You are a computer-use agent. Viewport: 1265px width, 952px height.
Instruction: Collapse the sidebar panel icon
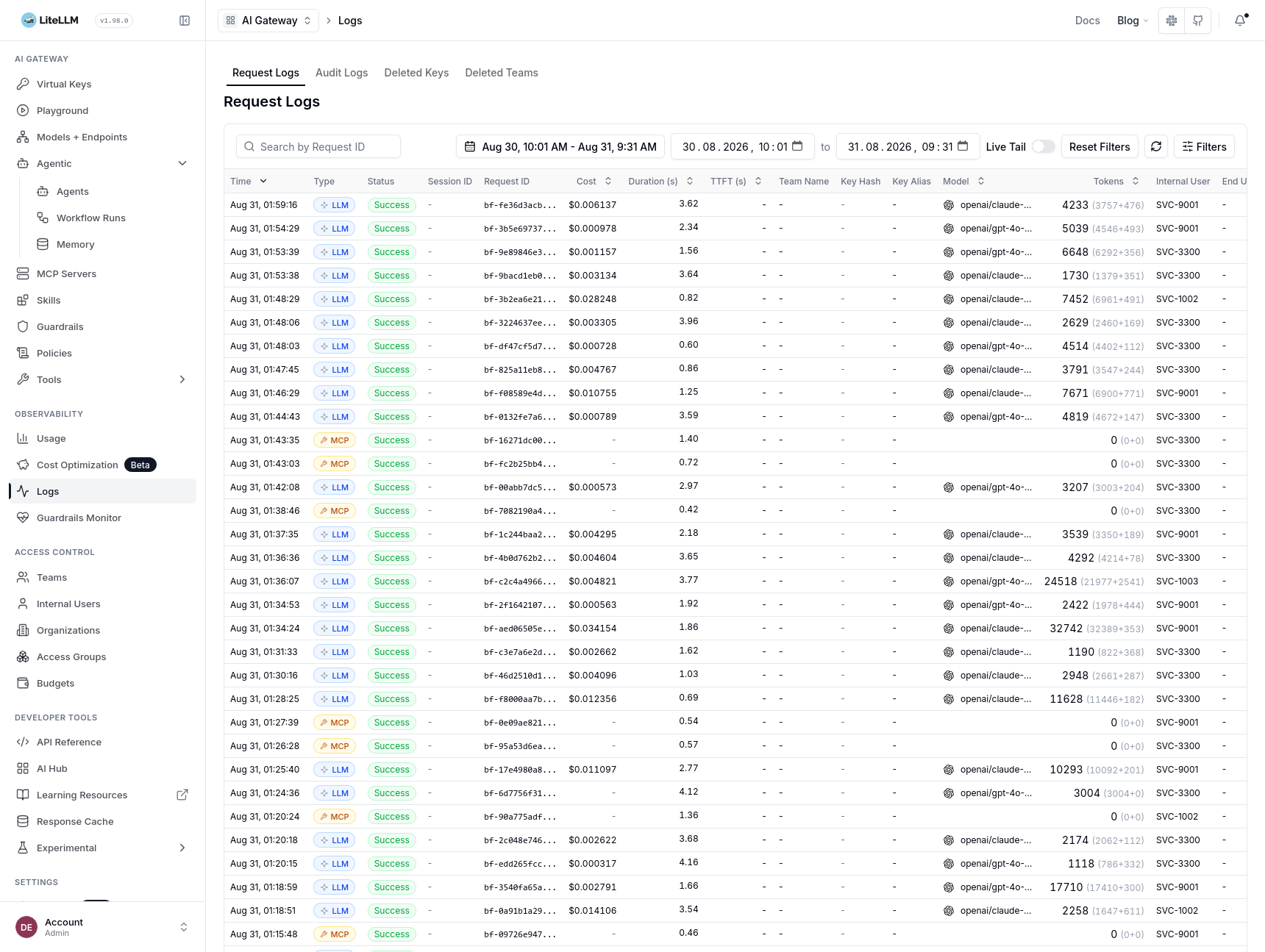point(185,21)
